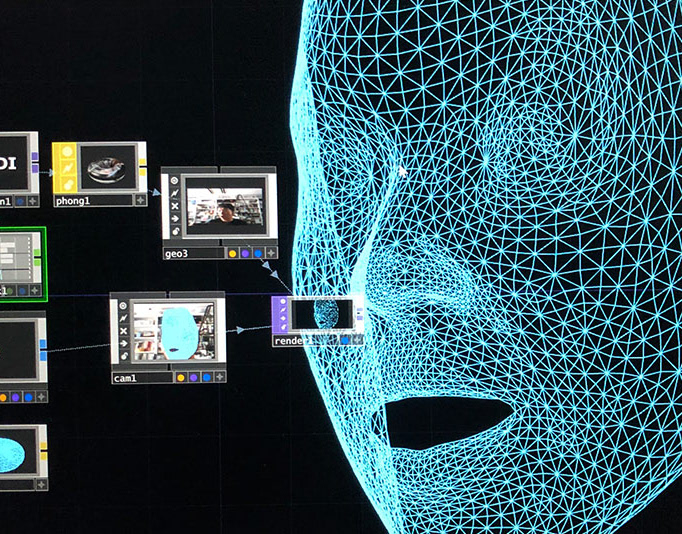The height and width of the screenshot is (534, 682).
Task: Click the lightning clone-immune flag on geo3
Action: pos(174,193)
